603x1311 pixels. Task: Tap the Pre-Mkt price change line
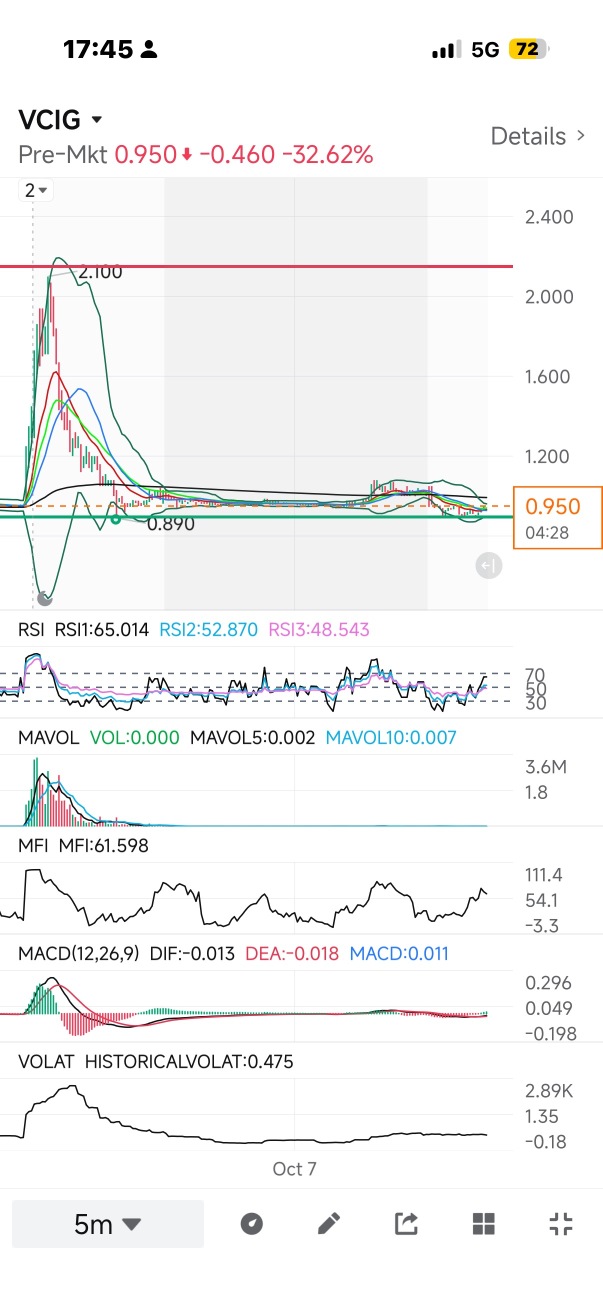tap(196, 155)
